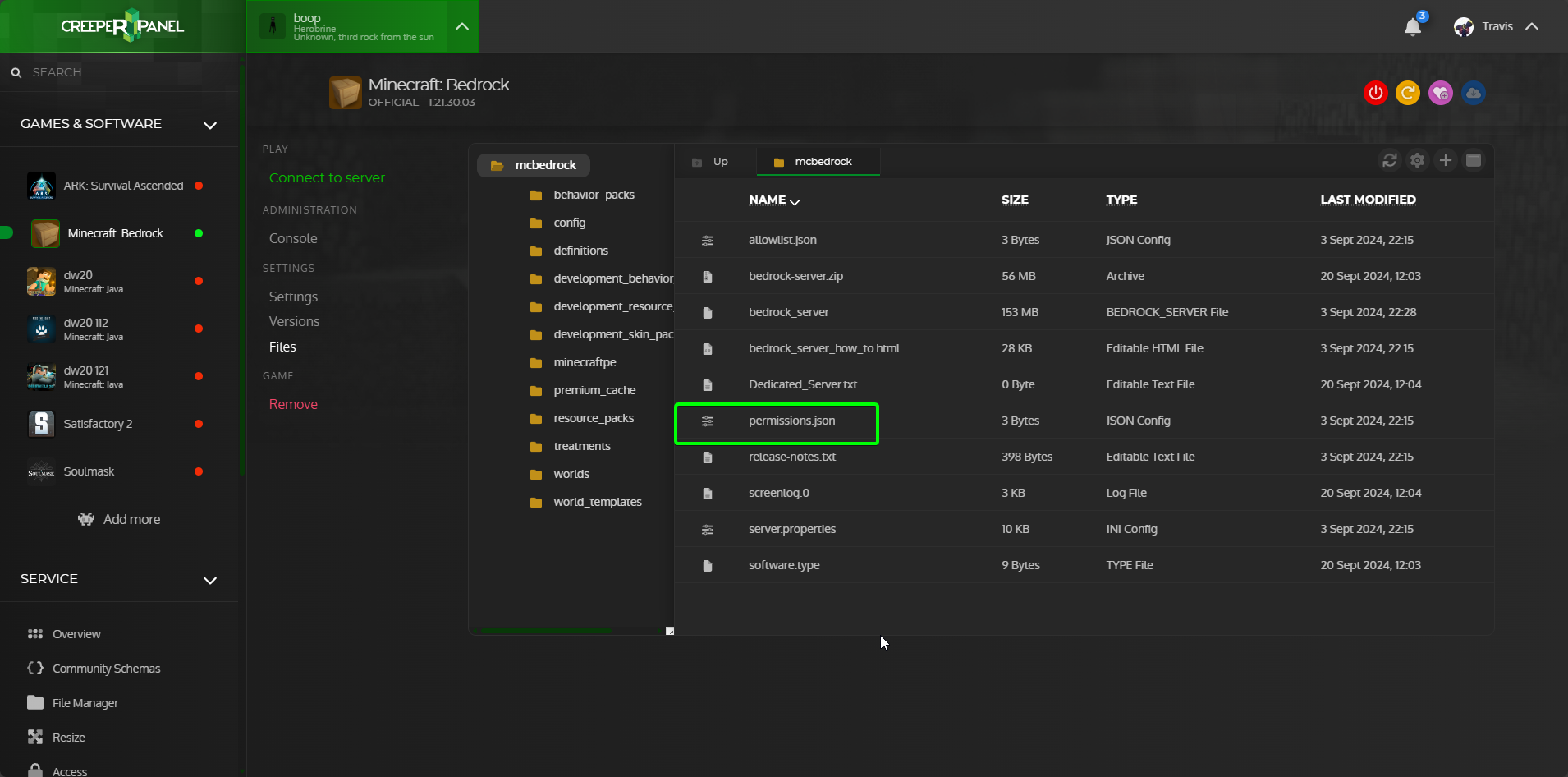Click the pink heart icon

coord(1441,93)
